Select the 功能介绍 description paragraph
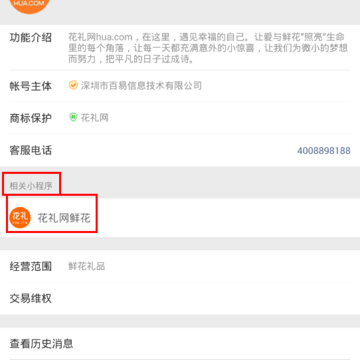Image resolution: width=360 pixels, height=360 pixels. pos(208,48)
